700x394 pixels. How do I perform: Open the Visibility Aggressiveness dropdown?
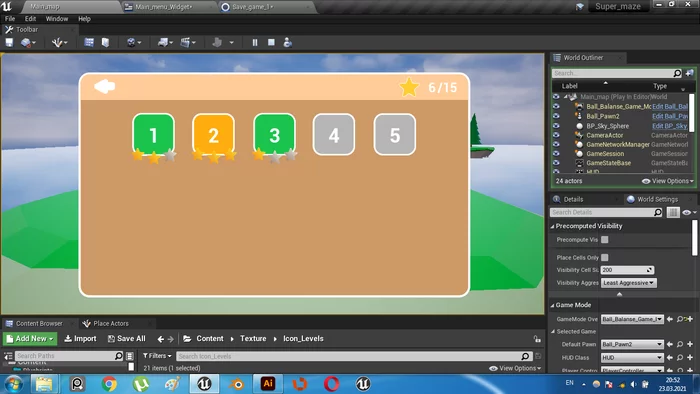click(629, 283)
